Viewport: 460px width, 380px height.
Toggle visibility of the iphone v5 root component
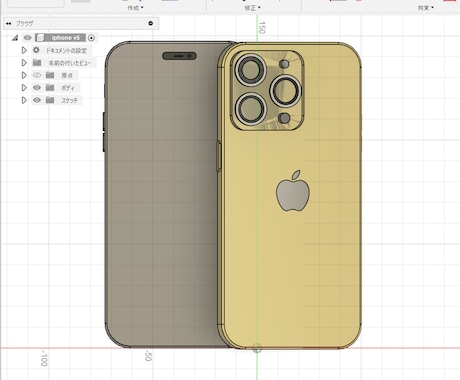[x=28, y=38]
